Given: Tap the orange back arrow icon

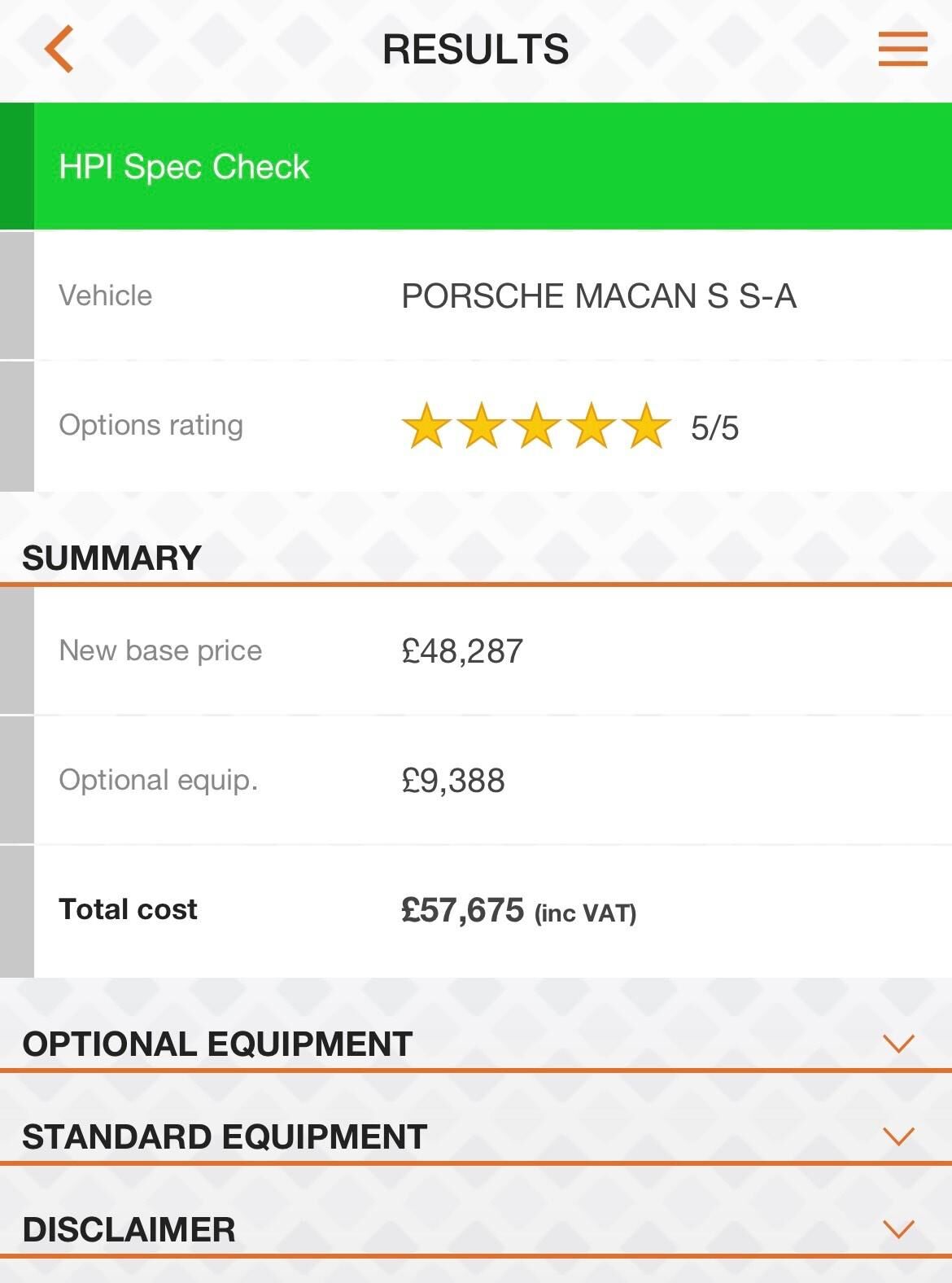Looking at the screenshot, I should (59, 49).
